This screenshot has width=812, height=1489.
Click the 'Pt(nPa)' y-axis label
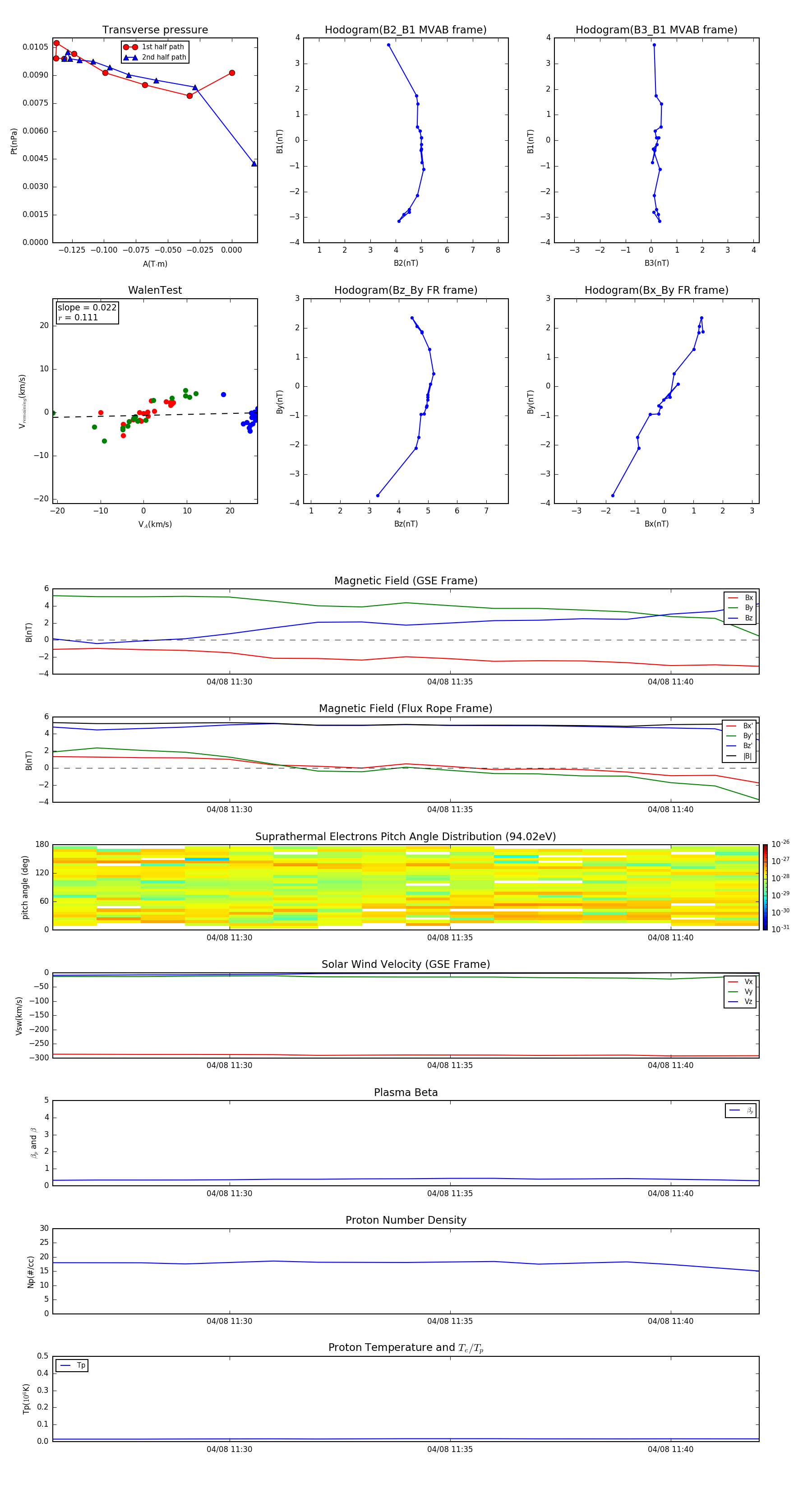[14, 141]
